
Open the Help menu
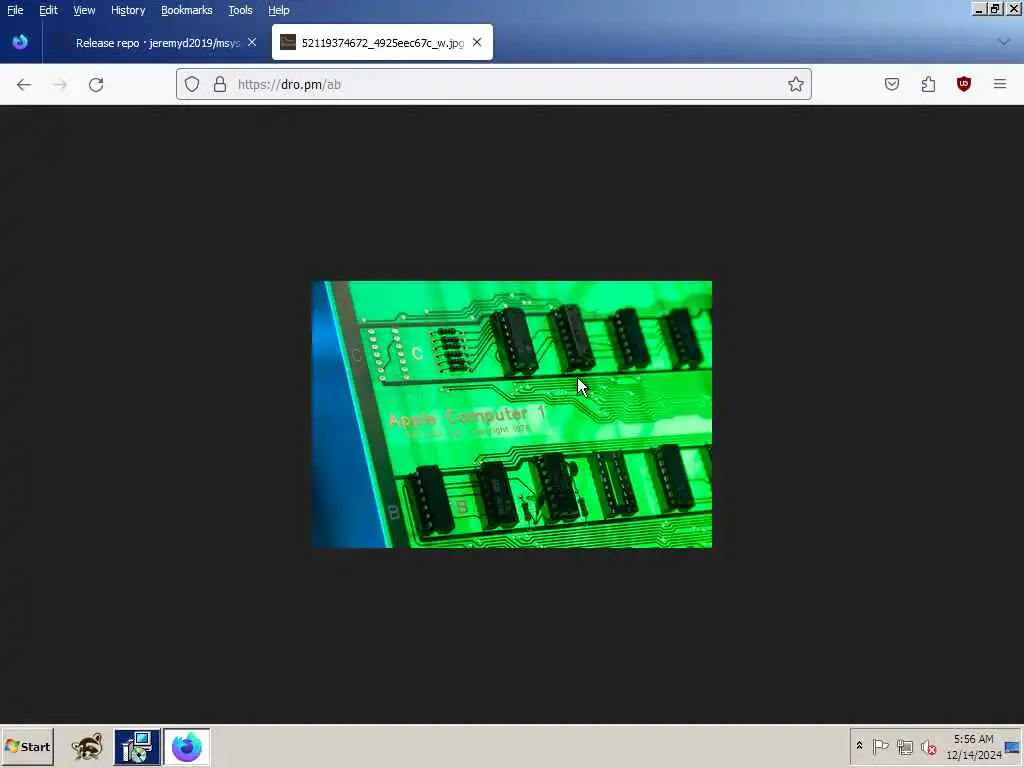click(x=279, y=10)
